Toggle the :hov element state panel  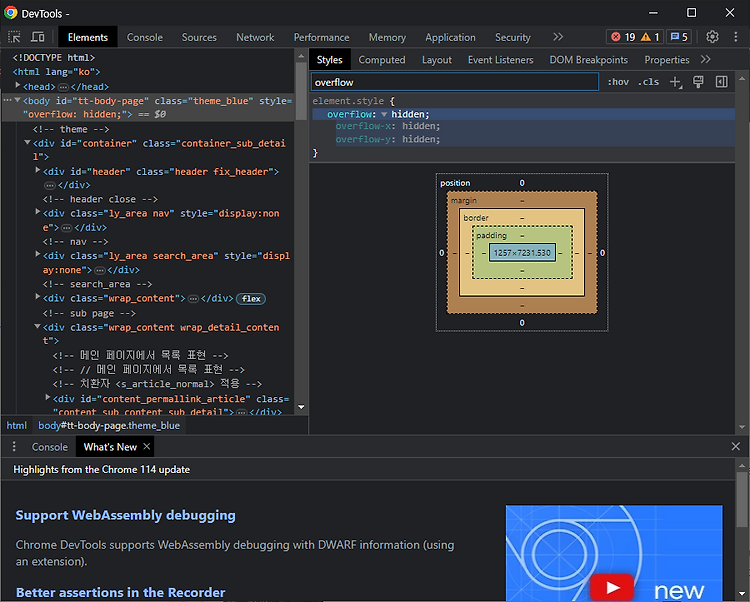tap(617, 82)
